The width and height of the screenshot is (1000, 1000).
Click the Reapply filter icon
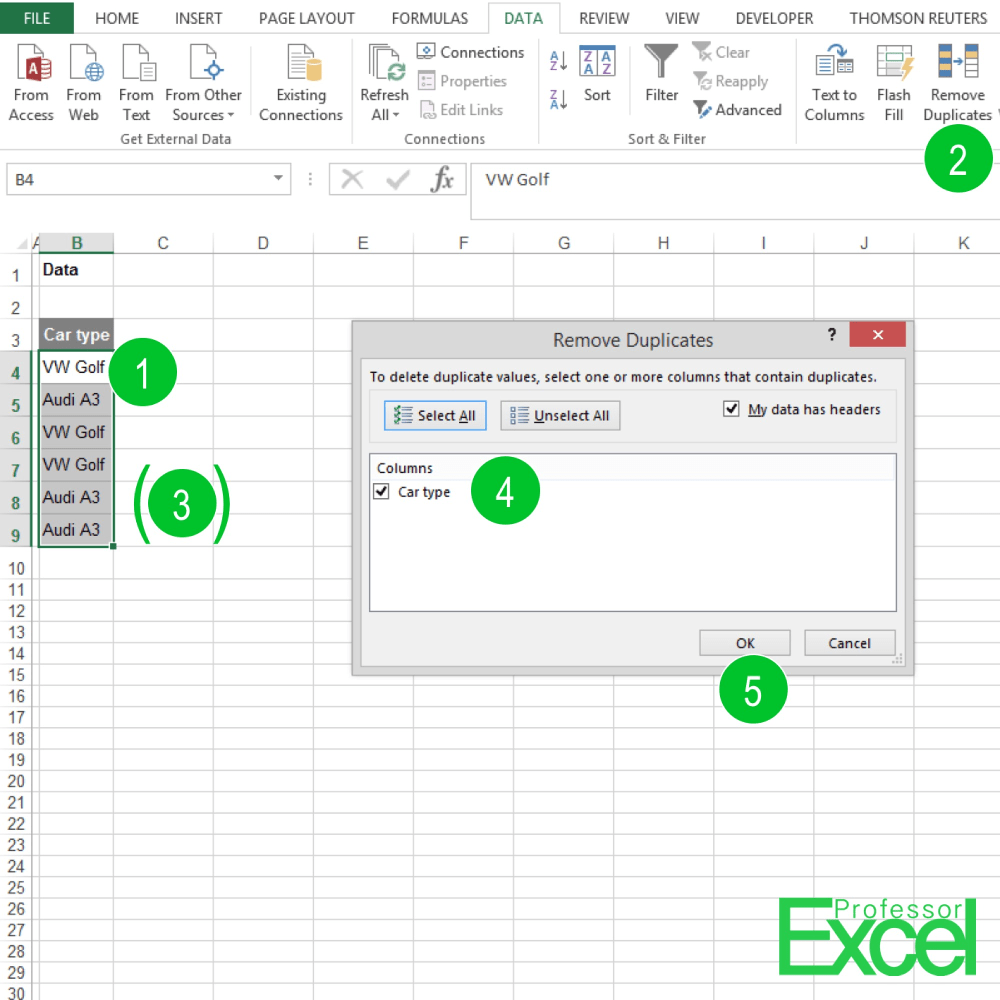702,81
